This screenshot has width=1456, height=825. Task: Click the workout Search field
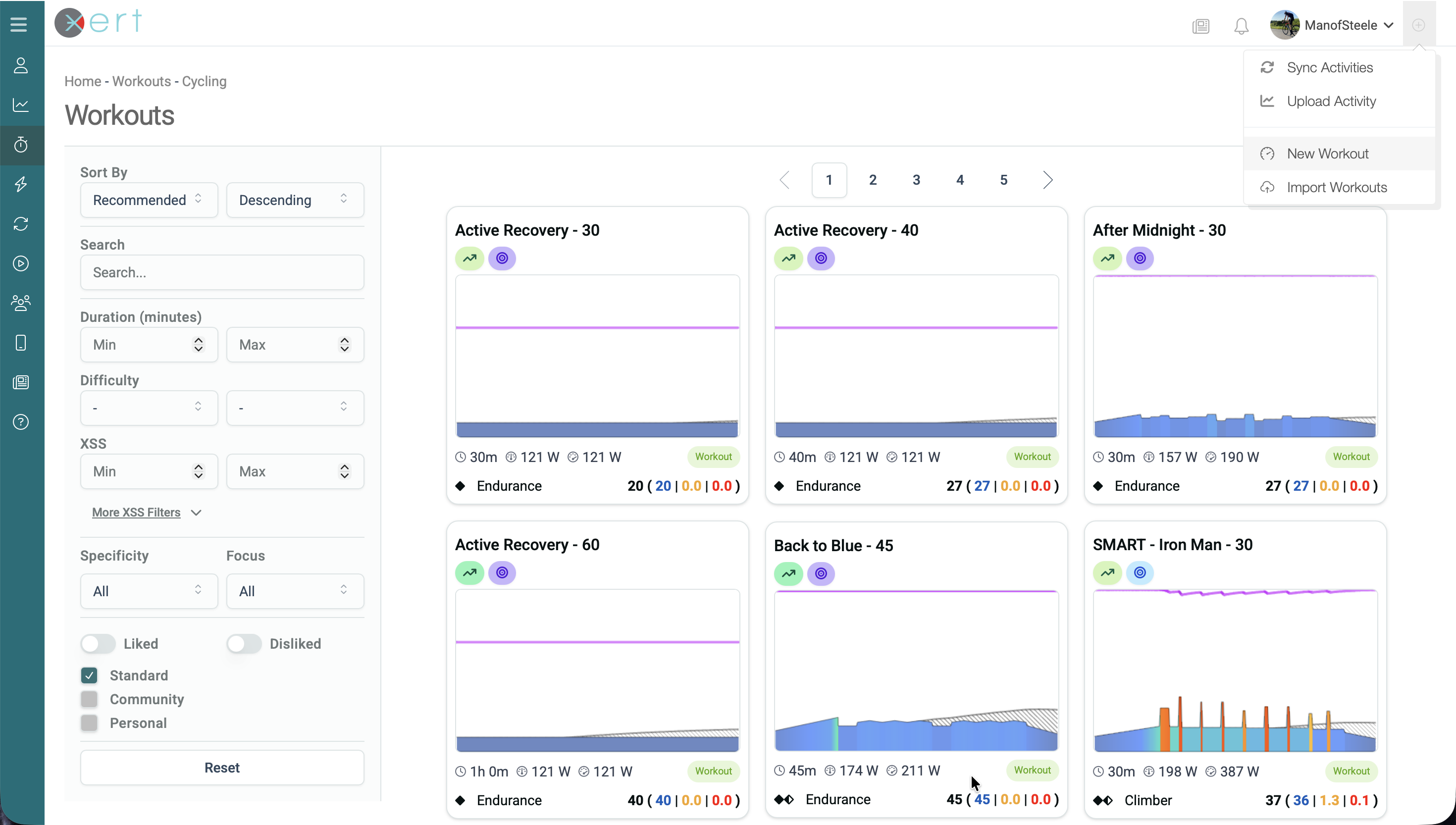pyautogui.click(x=221, y=272)
